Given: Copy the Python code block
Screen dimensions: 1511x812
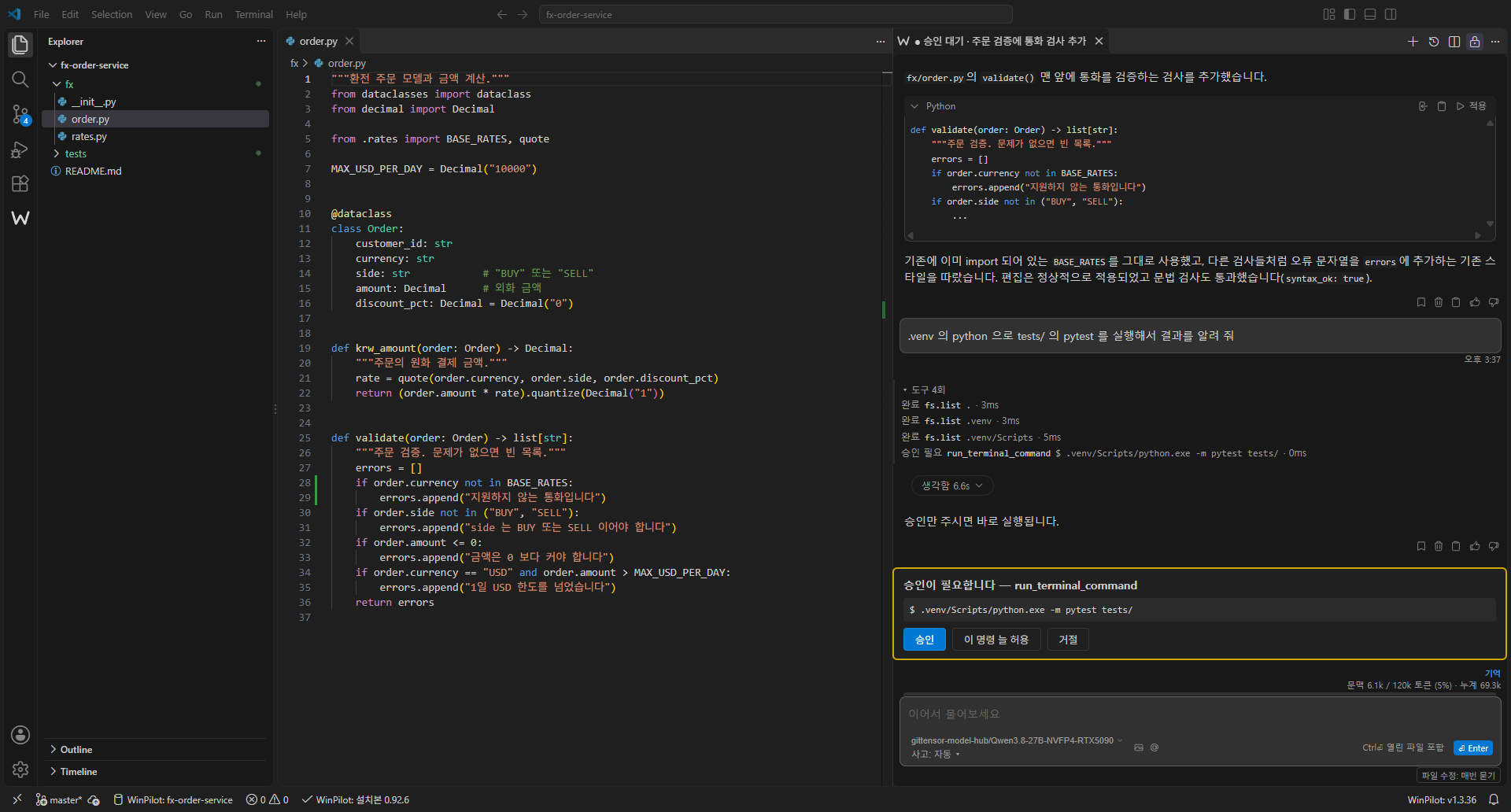Looking at the screenshot, I should (x=1441, y=106).
